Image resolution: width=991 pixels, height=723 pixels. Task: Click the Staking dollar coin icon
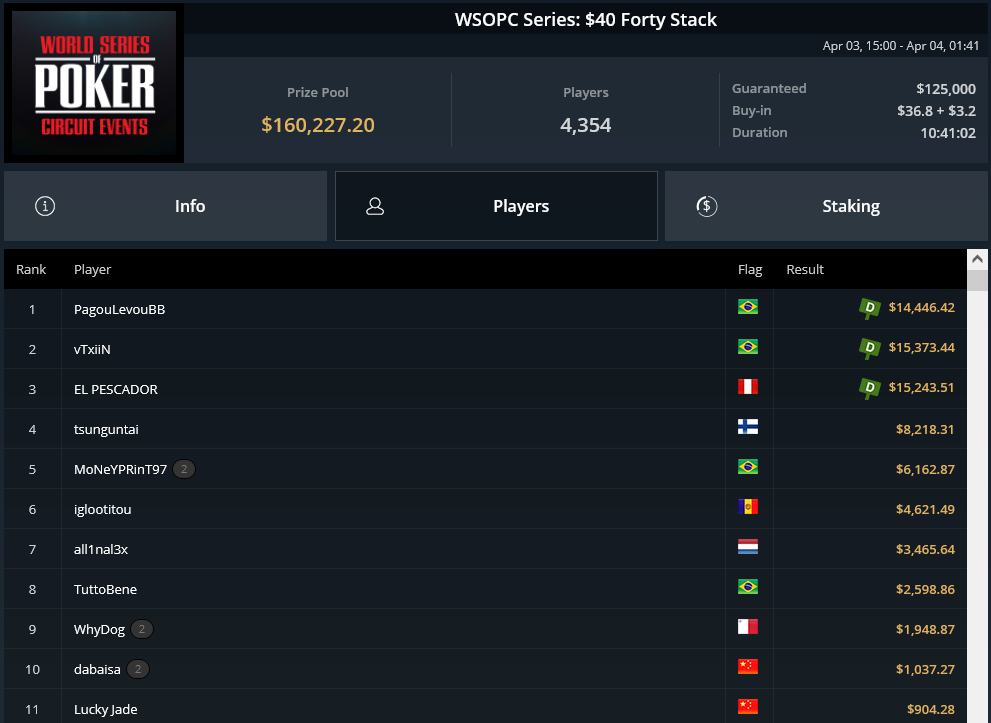[707, 206]
